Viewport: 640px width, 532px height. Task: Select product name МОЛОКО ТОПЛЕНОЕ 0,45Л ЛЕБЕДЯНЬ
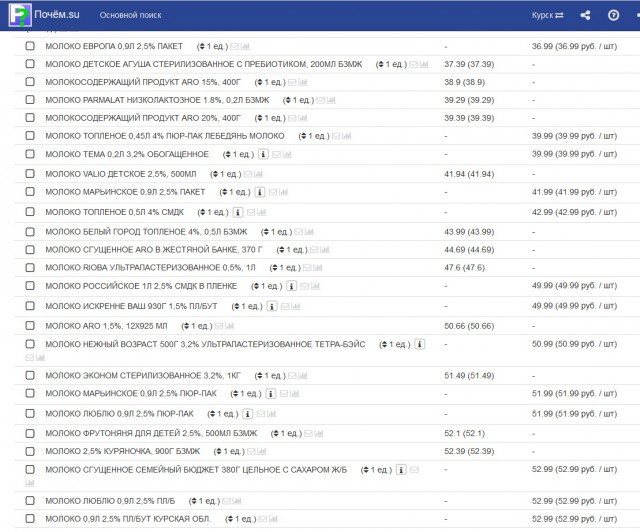point(165,136)
